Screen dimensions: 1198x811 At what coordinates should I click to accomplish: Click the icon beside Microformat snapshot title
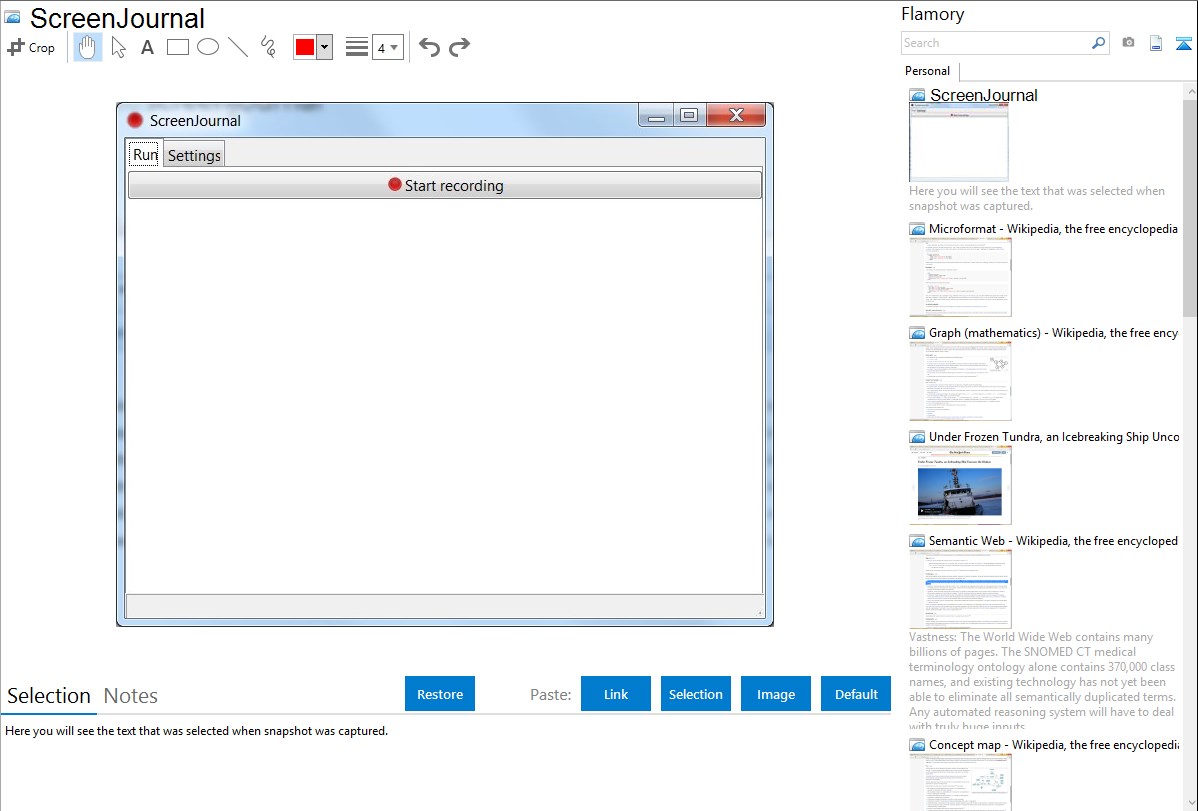(918, 229)
